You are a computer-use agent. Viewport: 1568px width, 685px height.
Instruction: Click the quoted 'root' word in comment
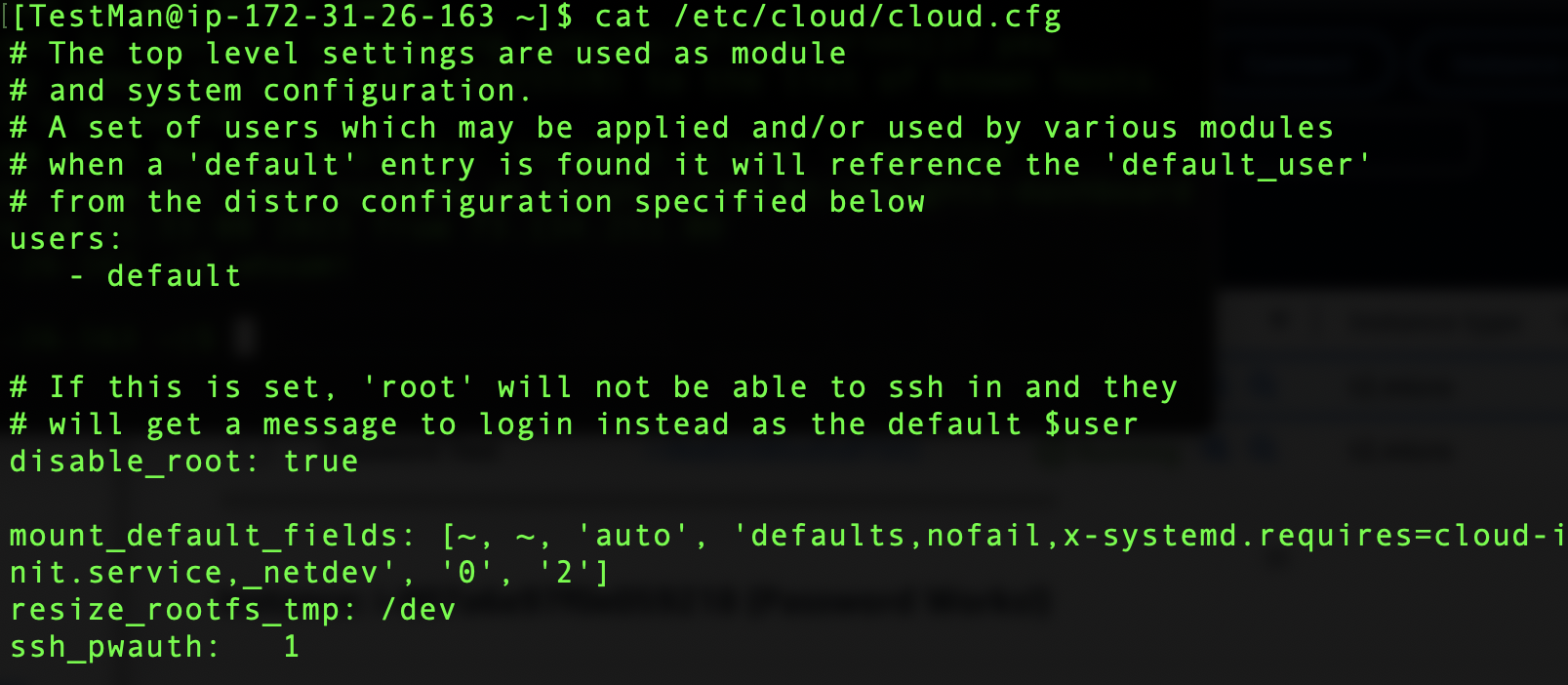[418, 387]
